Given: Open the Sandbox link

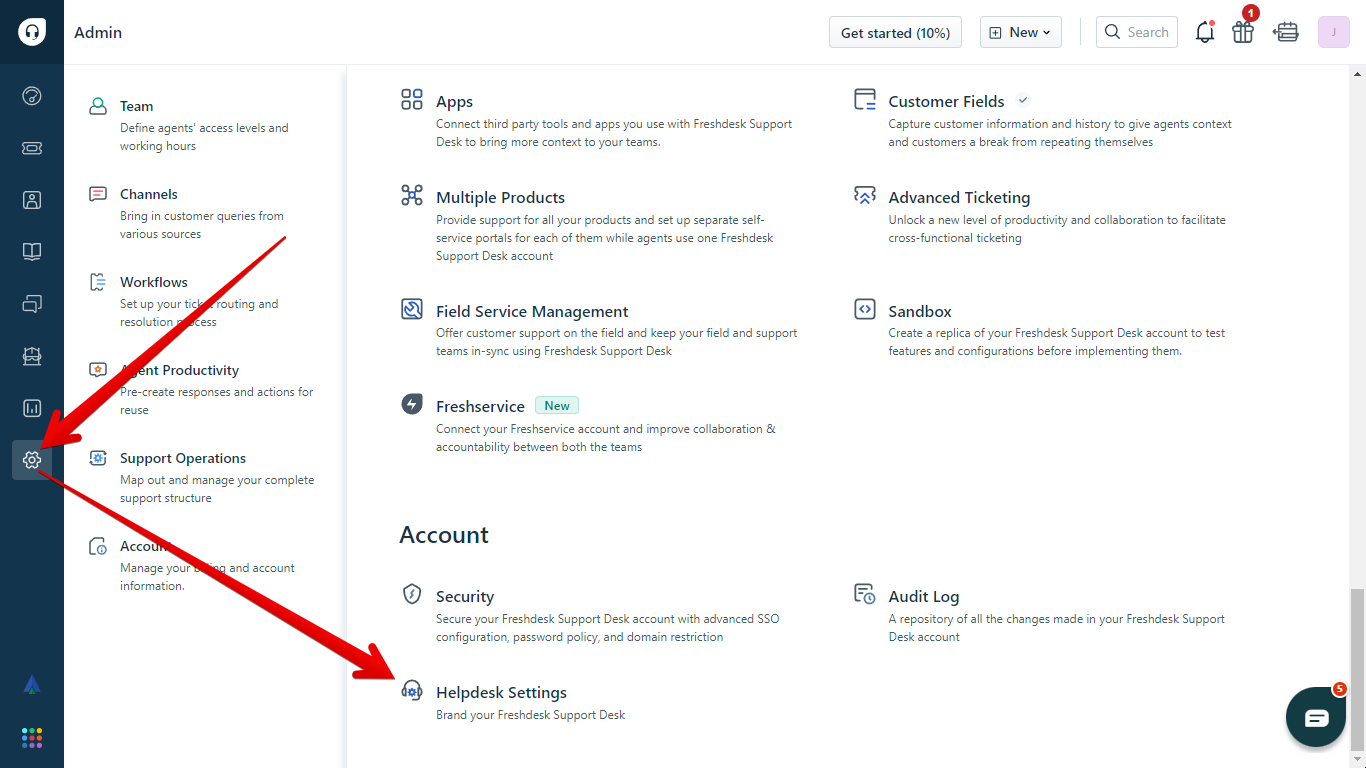Looking at the screenshot, I should click(x=920, y=312).
